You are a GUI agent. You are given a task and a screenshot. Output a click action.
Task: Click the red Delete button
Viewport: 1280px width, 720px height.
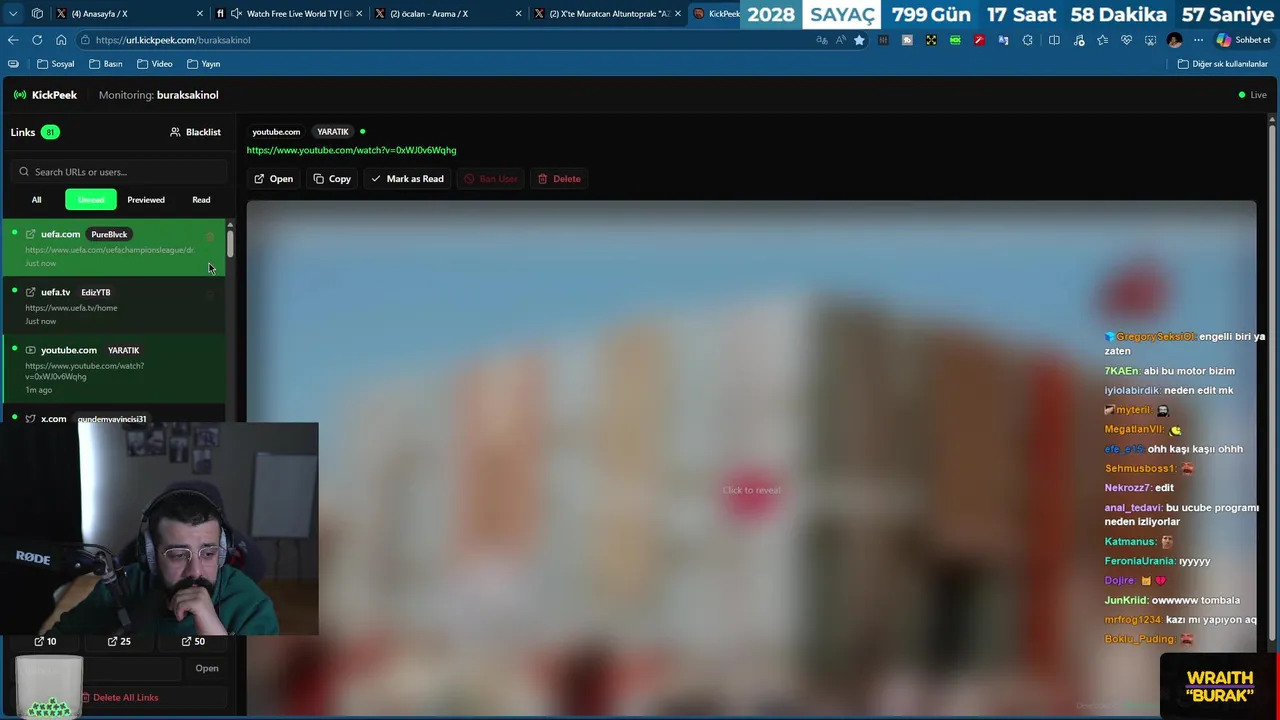[559, 179]
